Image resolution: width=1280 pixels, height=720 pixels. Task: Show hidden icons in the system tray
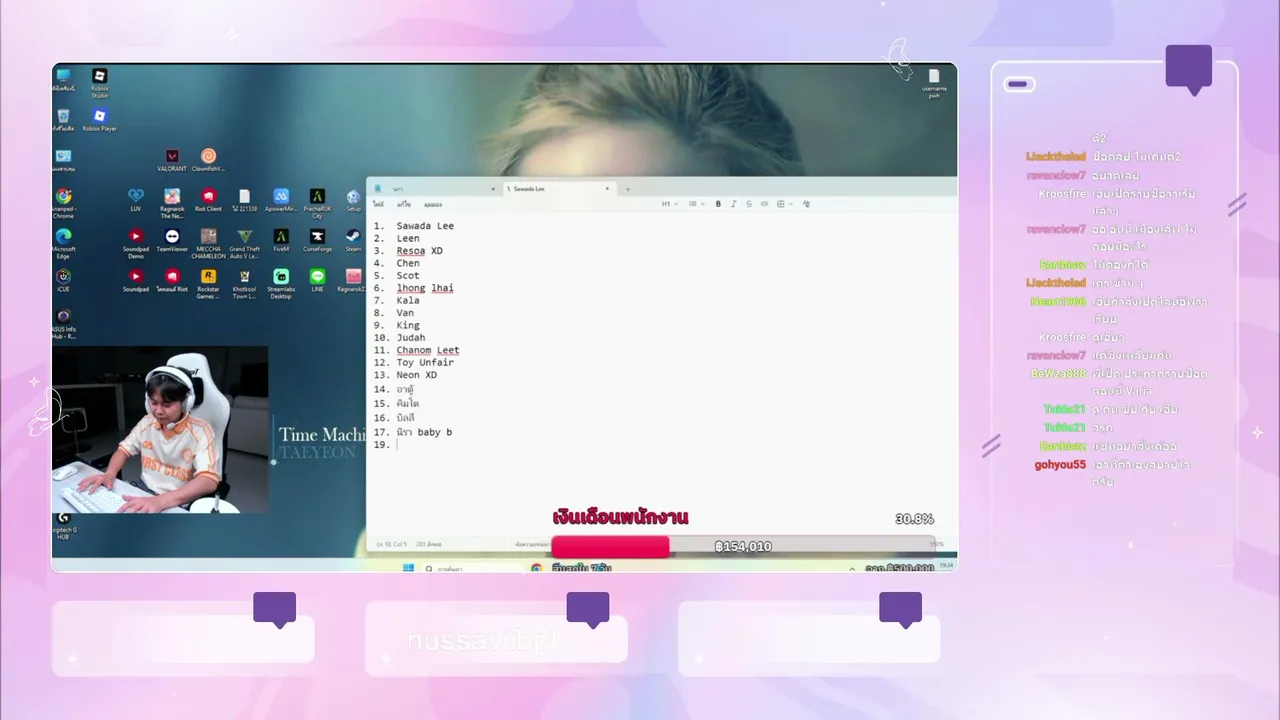click(852, 568)
